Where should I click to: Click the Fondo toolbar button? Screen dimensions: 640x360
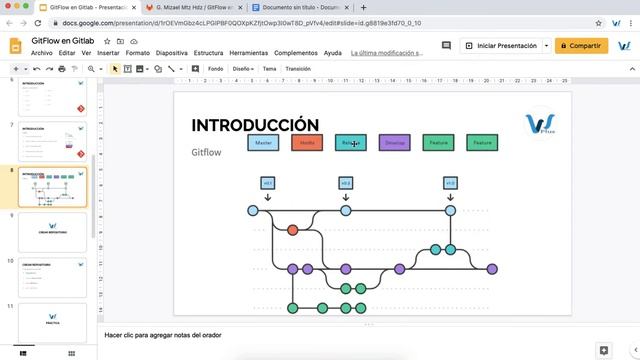coord(216,69)
